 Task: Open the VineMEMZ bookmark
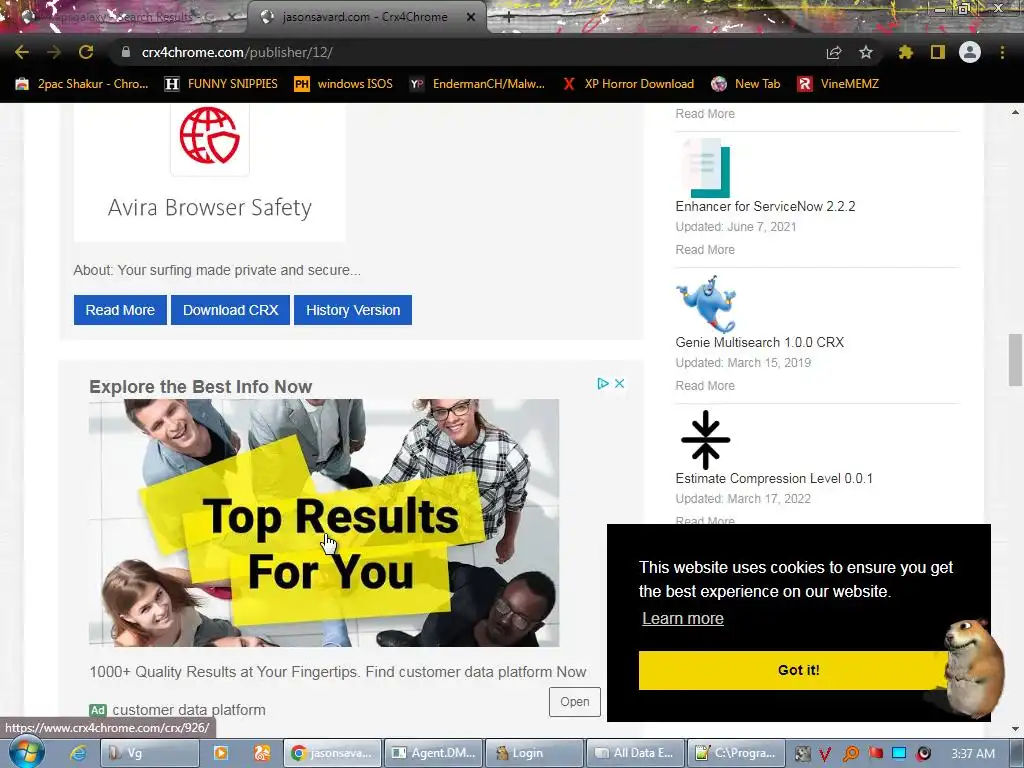[x=839, y=84]
